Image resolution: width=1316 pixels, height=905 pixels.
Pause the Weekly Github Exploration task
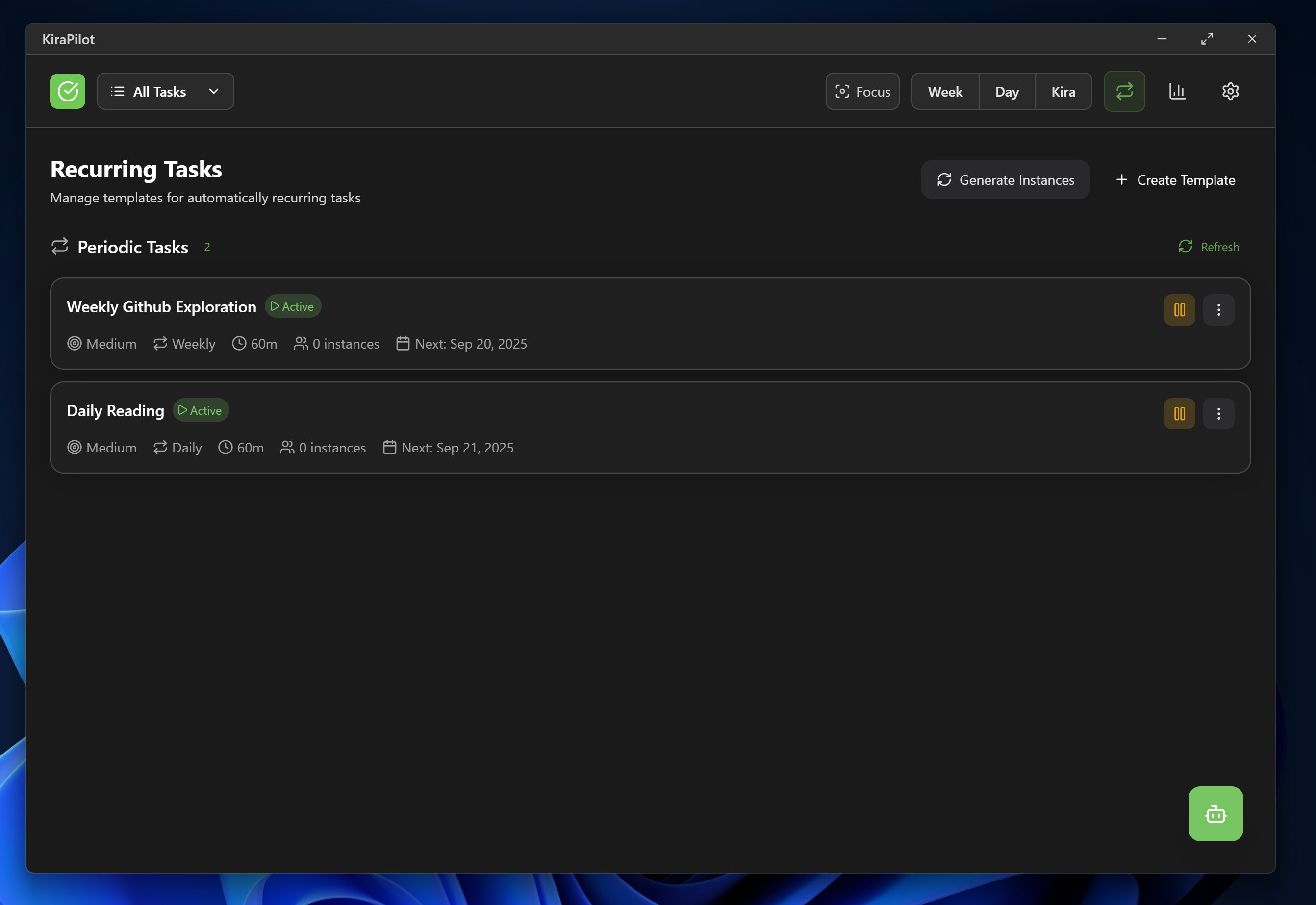[1179, 310]
